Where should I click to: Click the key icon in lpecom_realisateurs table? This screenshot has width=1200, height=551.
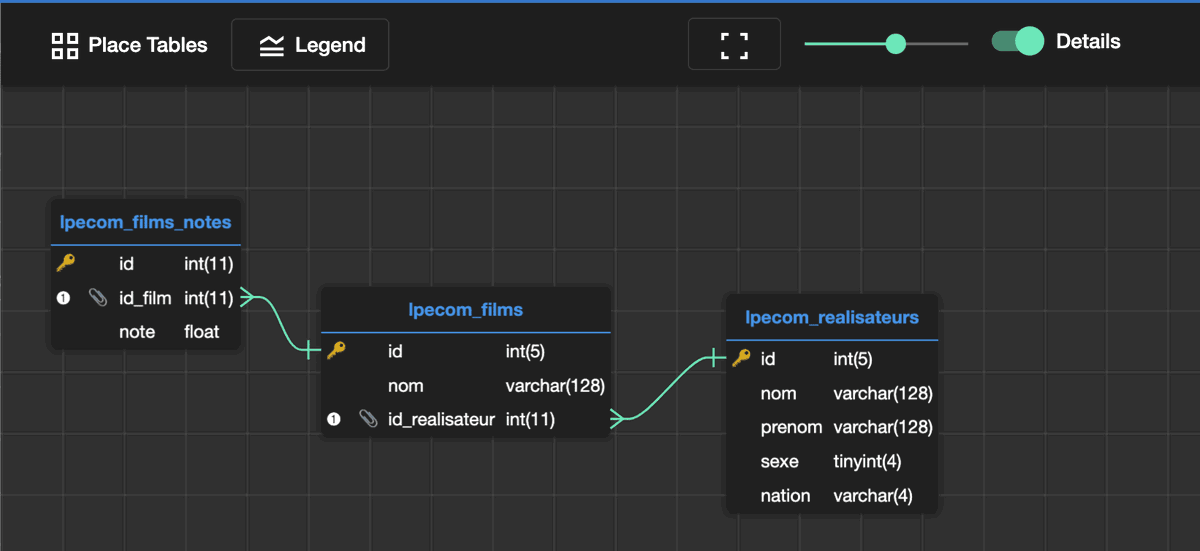click(x=741, y=358)
